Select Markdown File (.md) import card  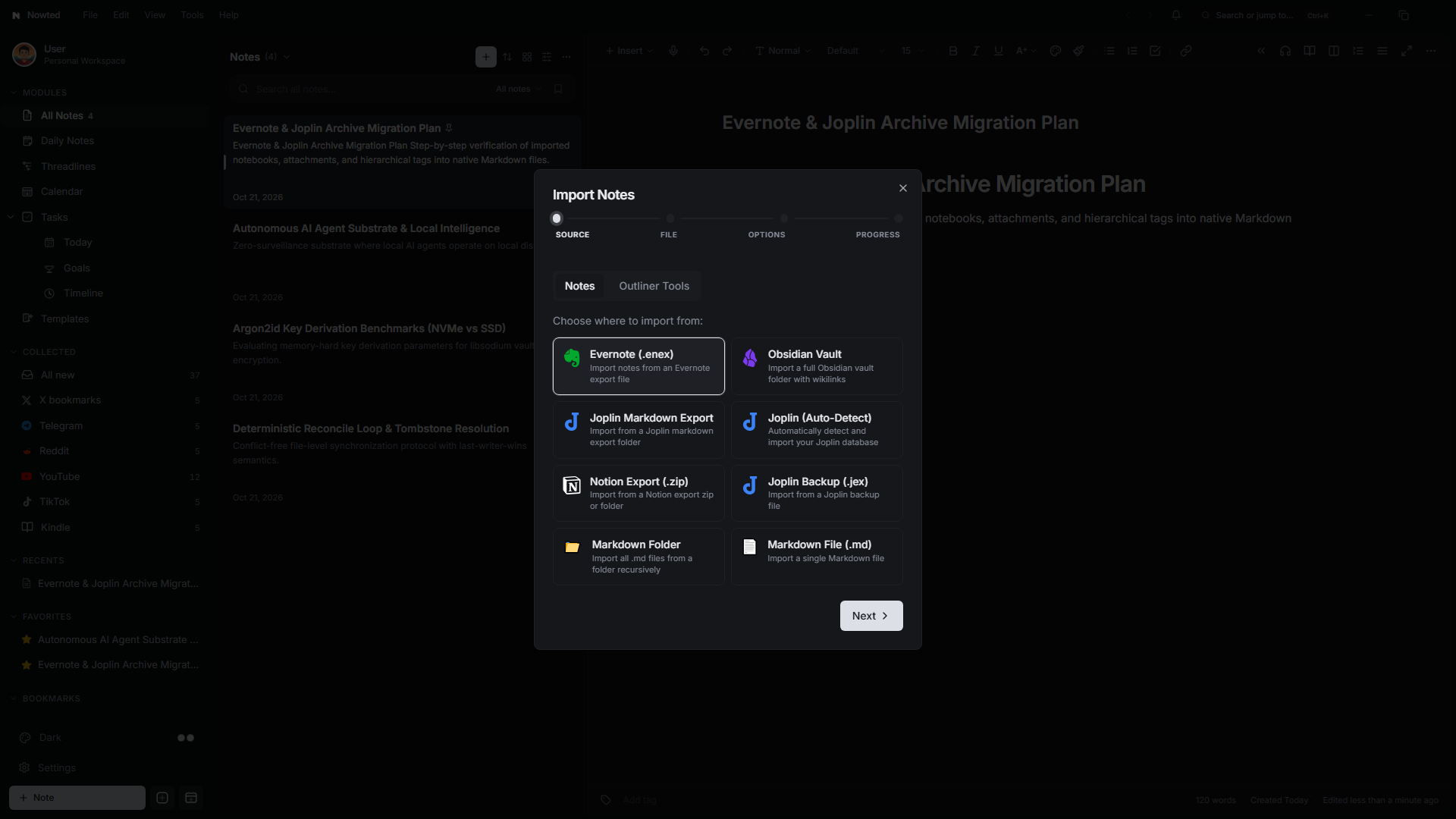[817, 557]
